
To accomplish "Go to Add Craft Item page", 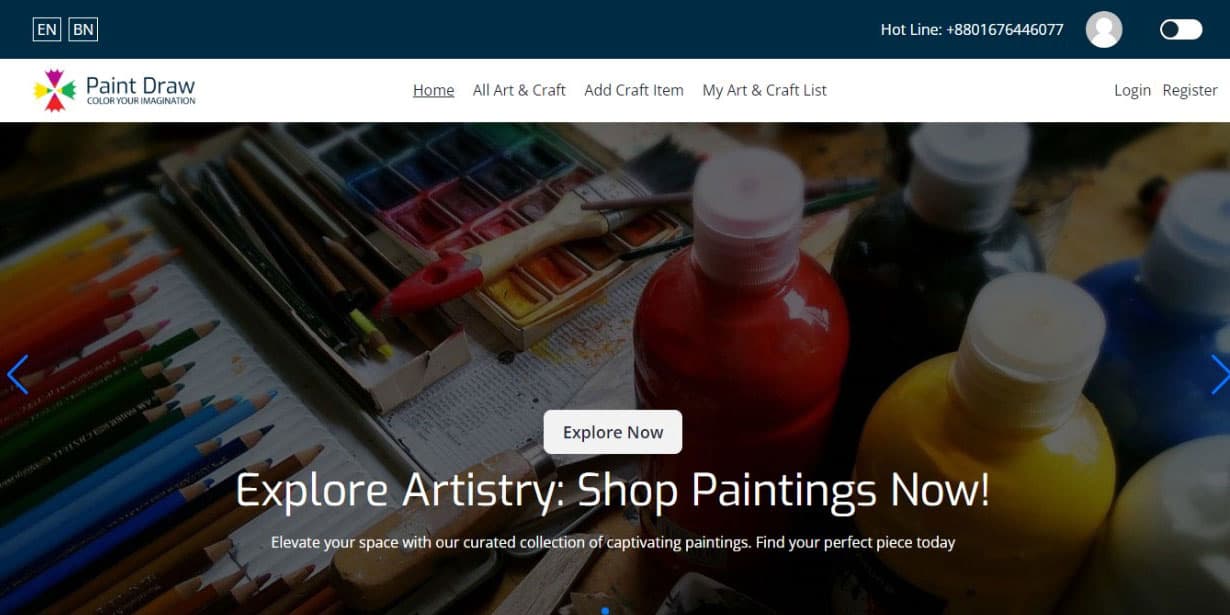I will [634, 90].
